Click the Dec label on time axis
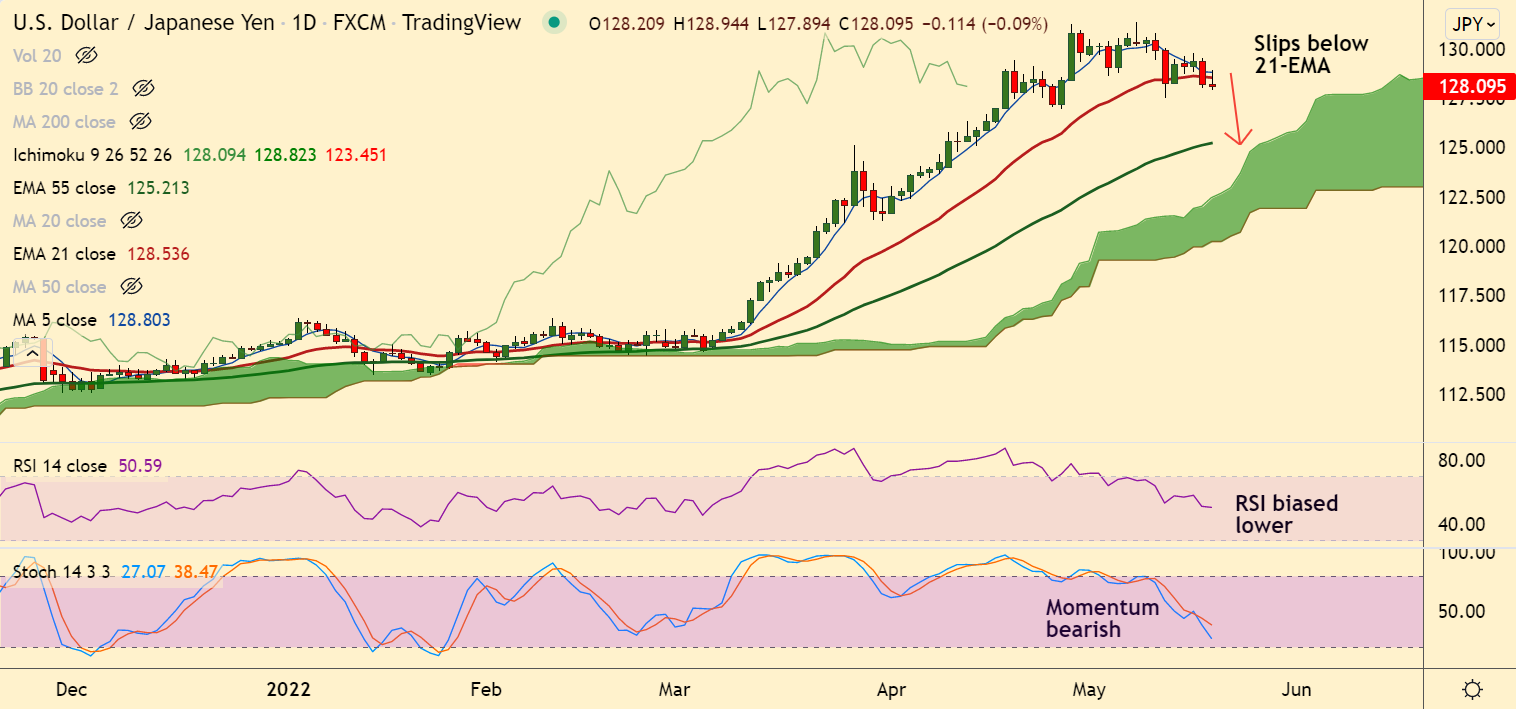The height and width of the screenshot is (709, 1516). click(x=72, y=690)
